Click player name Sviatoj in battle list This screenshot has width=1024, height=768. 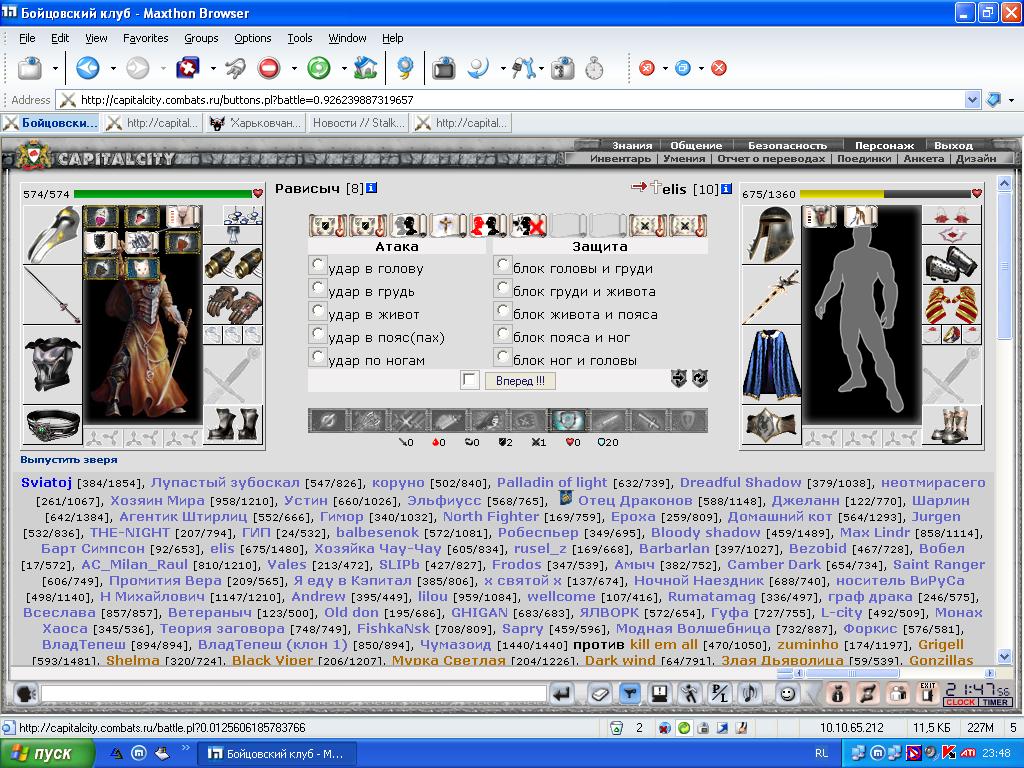click(x=46, y=483)
